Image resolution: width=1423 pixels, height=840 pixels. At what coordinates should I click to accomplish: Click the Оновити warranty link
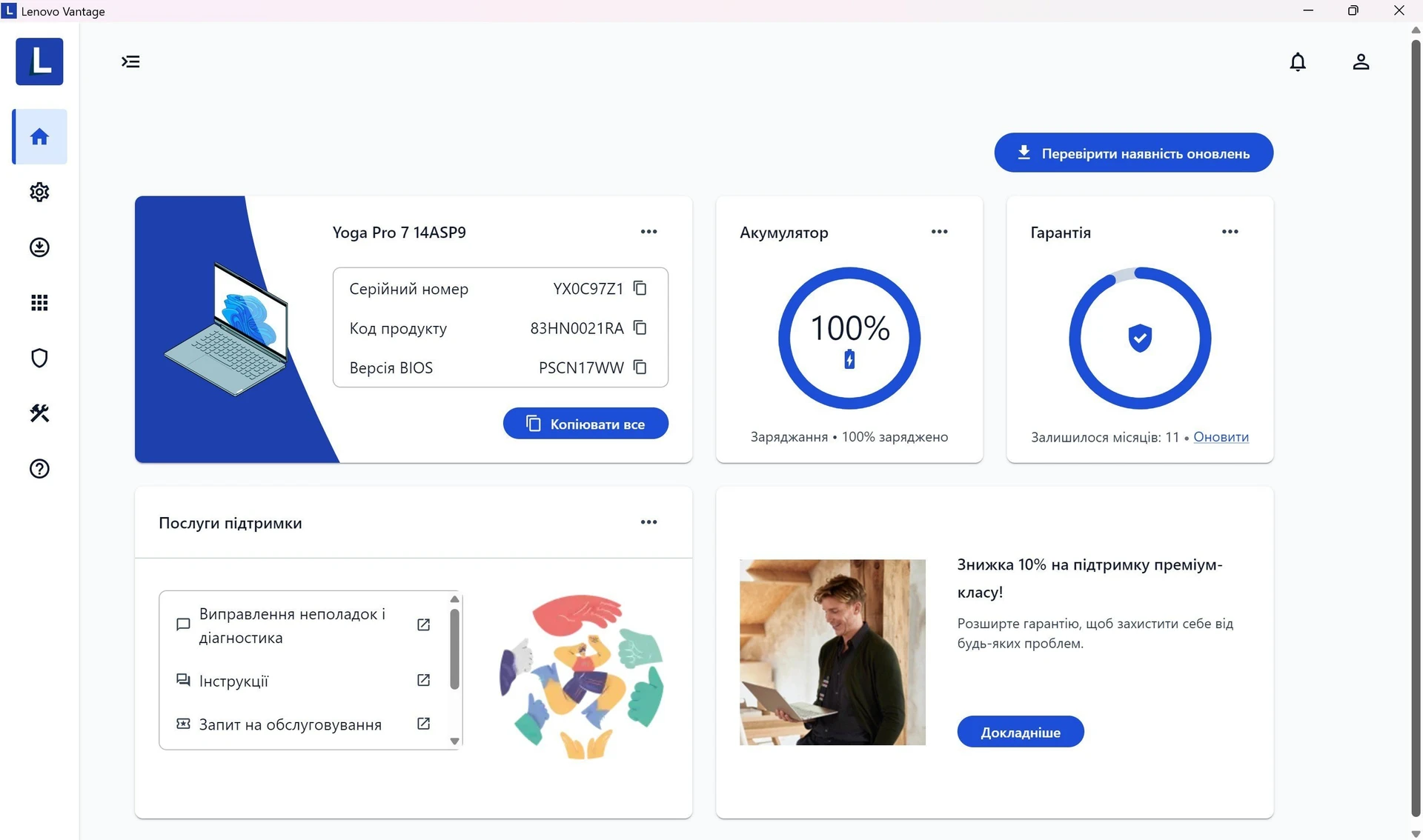[x=1221, y=437]
